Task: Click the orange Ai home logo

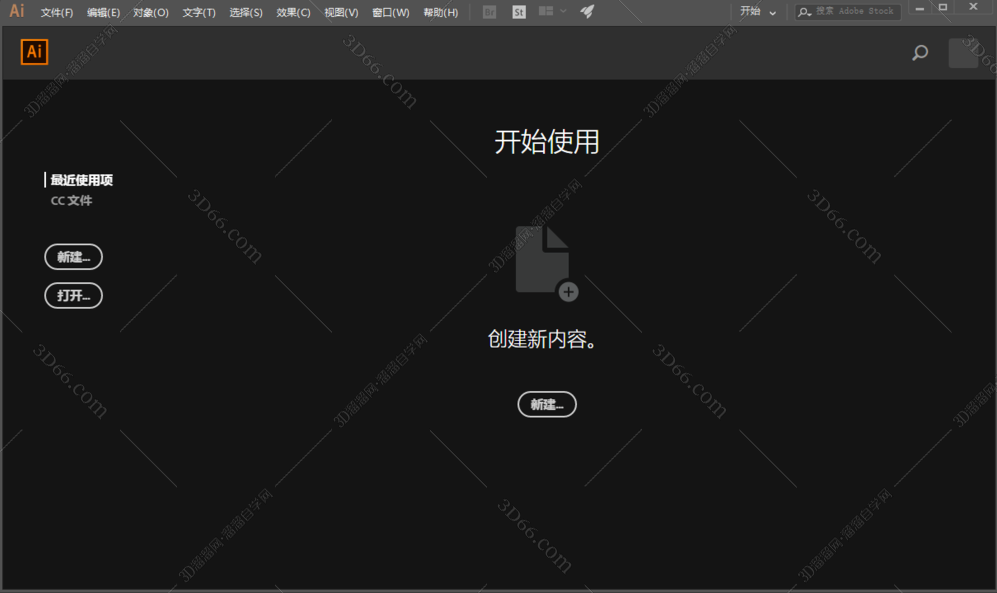Action: click(x=34, y=52)
